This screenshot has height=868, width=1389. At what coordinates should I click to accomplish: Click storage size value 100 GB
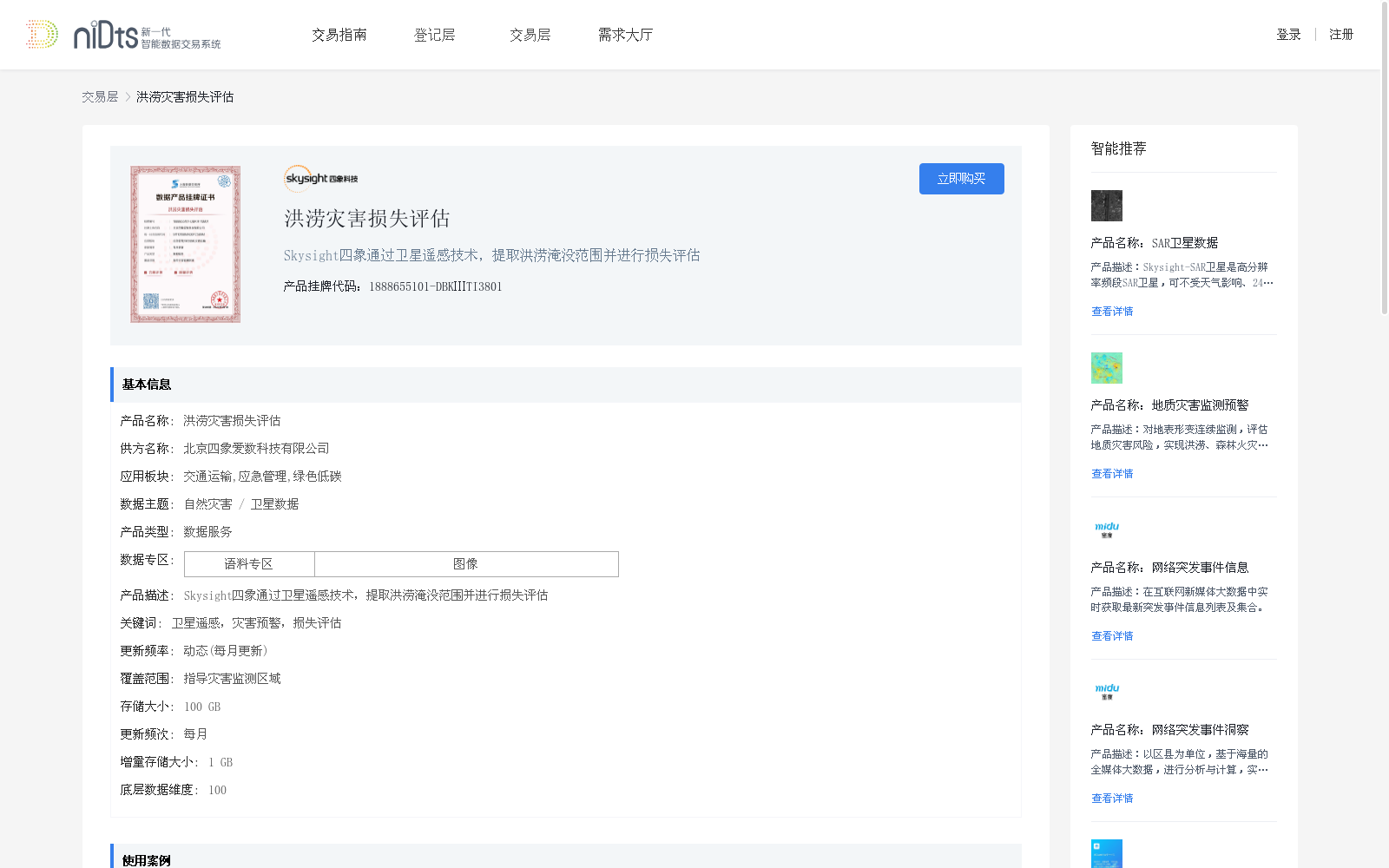click(202, 707)
